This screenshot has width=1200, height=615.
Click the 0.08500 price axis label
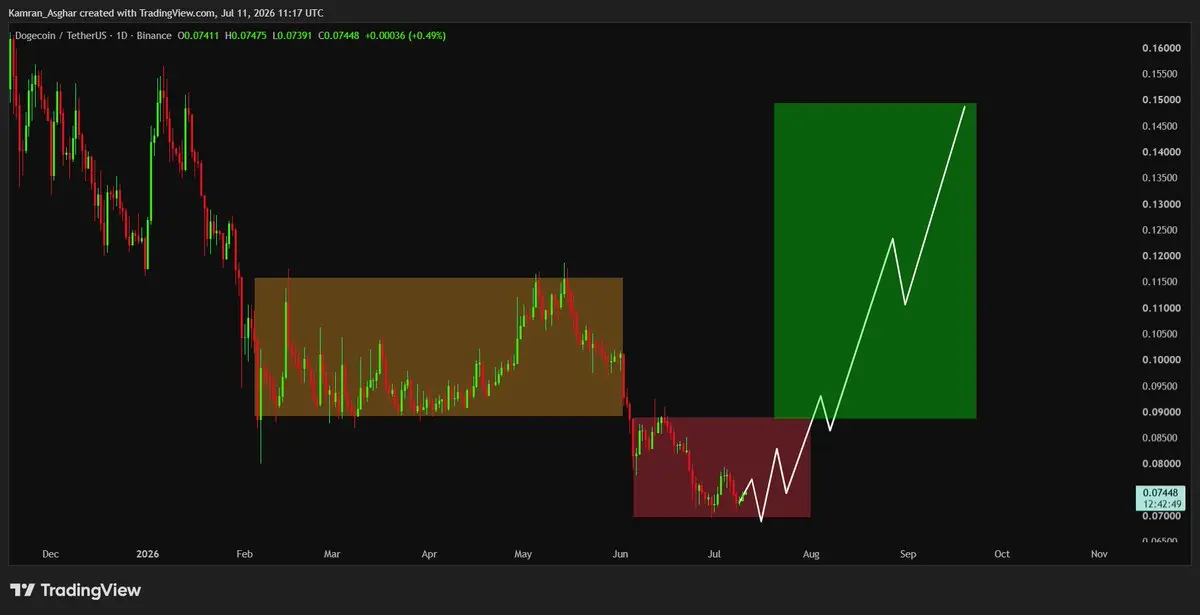1160,438
